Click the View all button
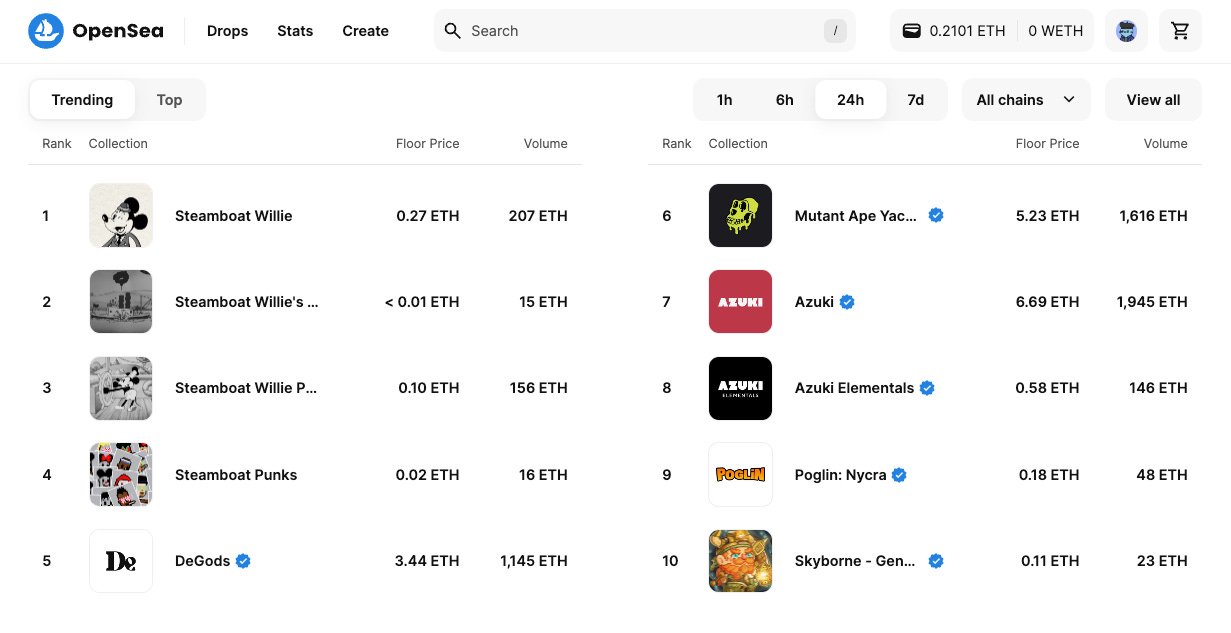Viewport: 1231px width, 633px height. click(1153, 100)
